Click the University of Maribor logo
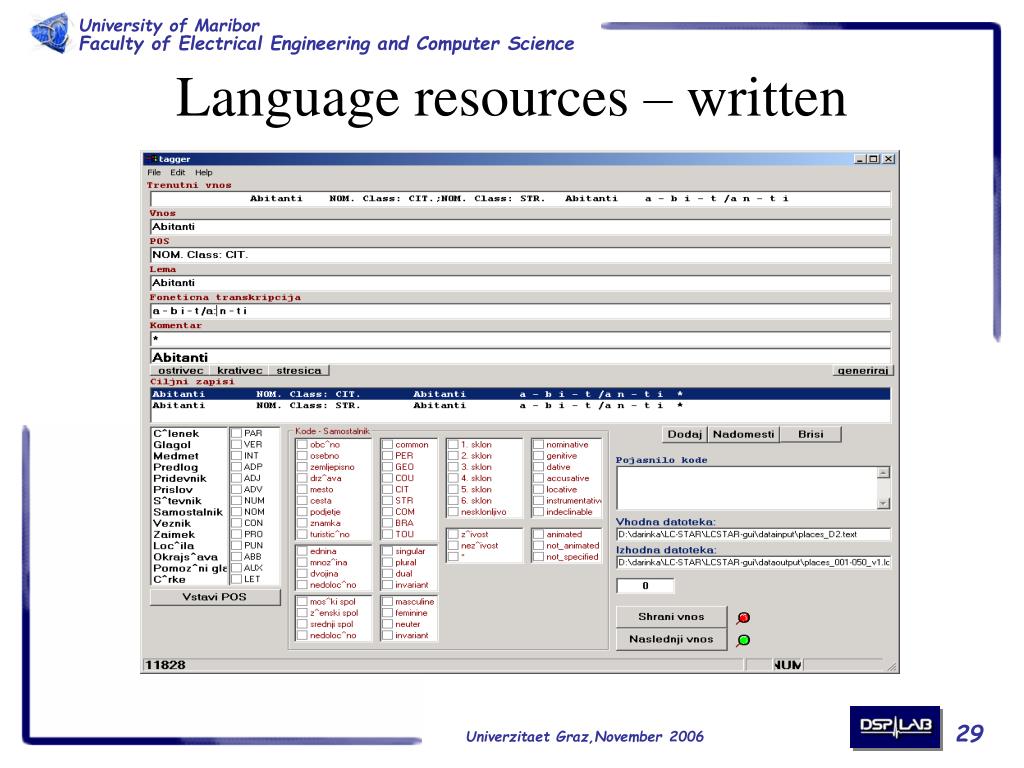The height and width of the screenshot is (768, 1024). [50, 33]
